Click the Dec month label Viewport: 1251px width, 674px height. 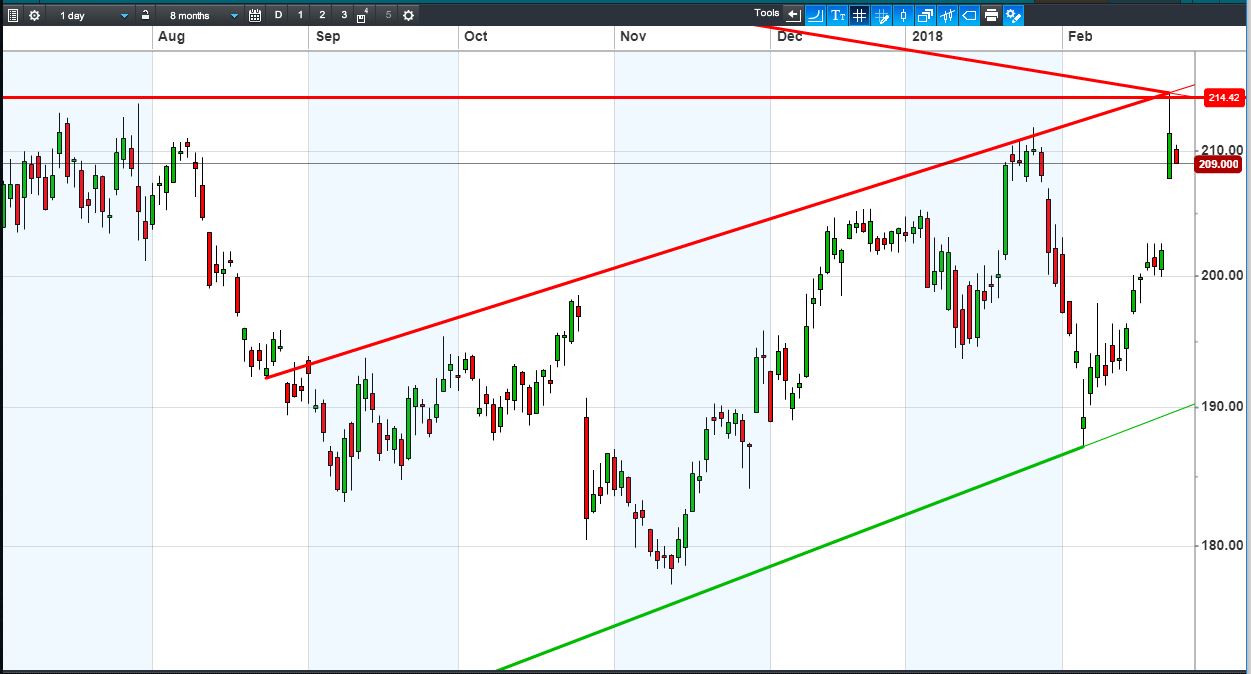click(x=790, y=36)
